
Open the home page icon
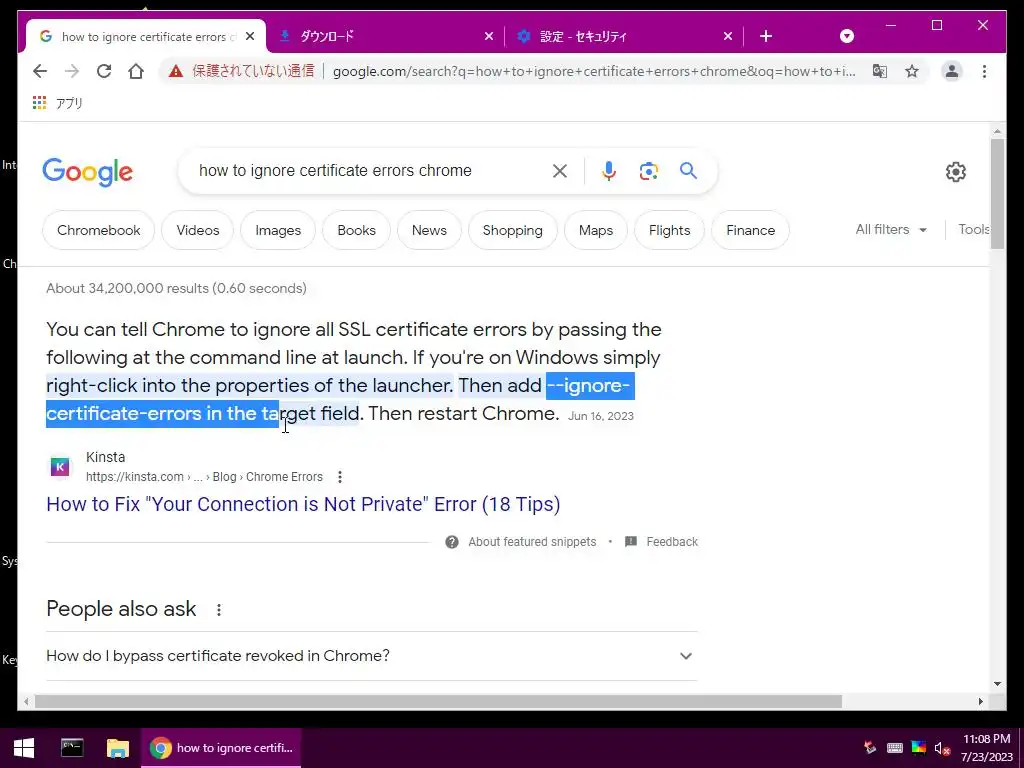click(x=136, y=71)
